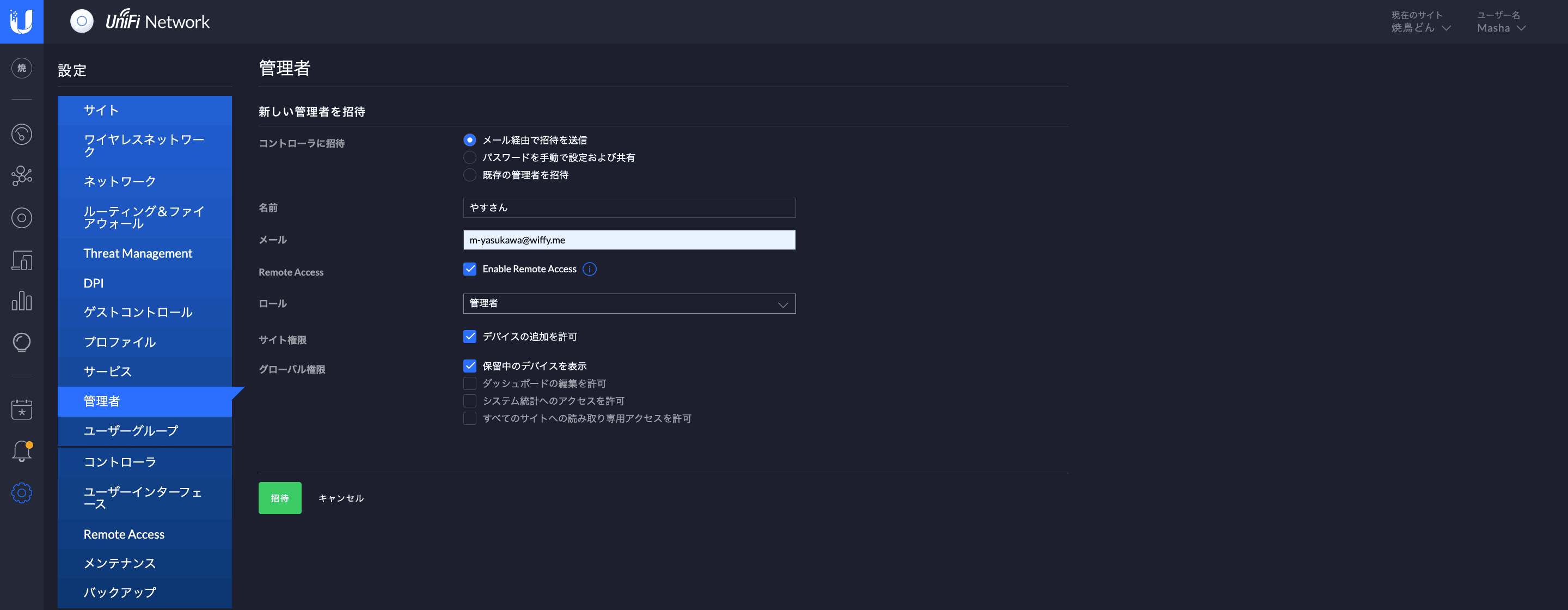Open Remote Access settings menu item

[x=145, y=534]
